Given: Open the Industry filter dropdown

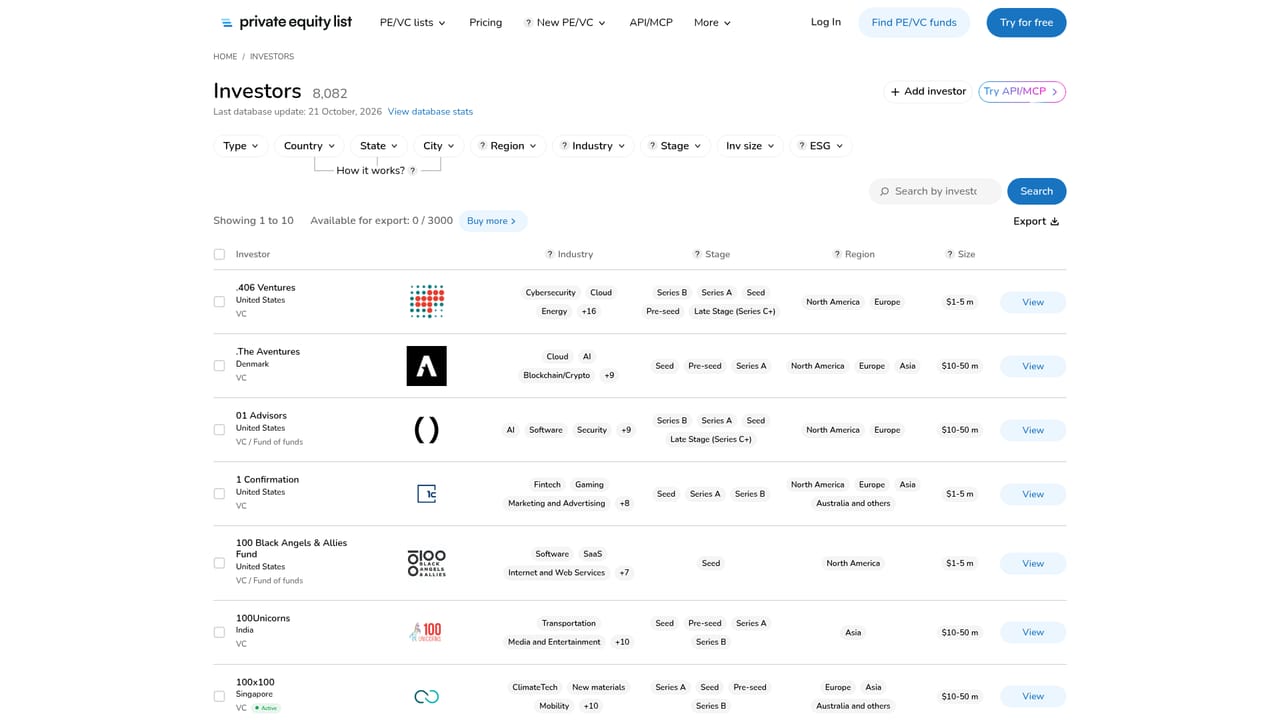Looking at the screenshot, I should click(x=593, y=146).
